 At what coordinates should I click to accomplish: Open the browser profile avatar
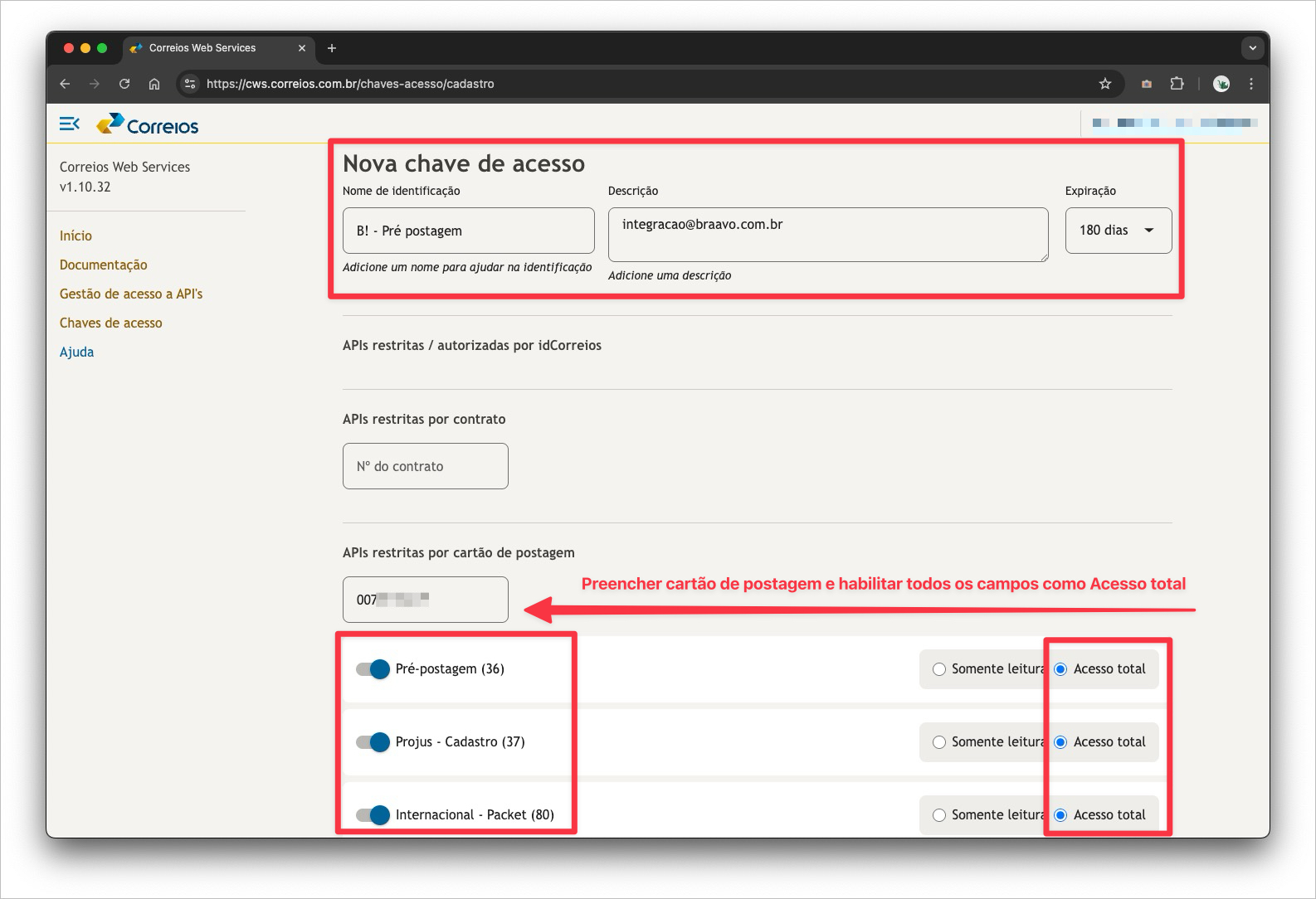click(1221, 84)
